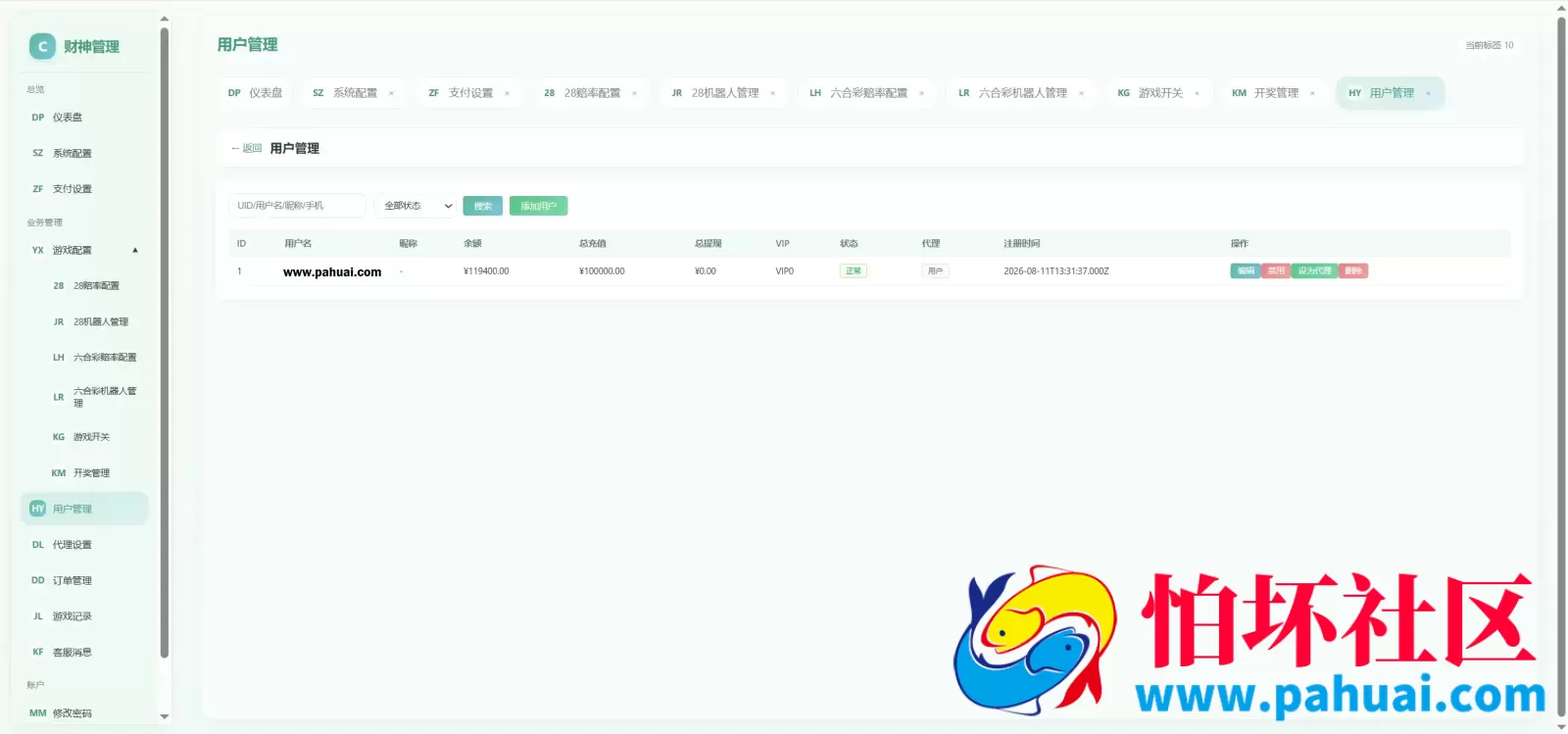Click 禁用 for user 1

point(1276,271)
